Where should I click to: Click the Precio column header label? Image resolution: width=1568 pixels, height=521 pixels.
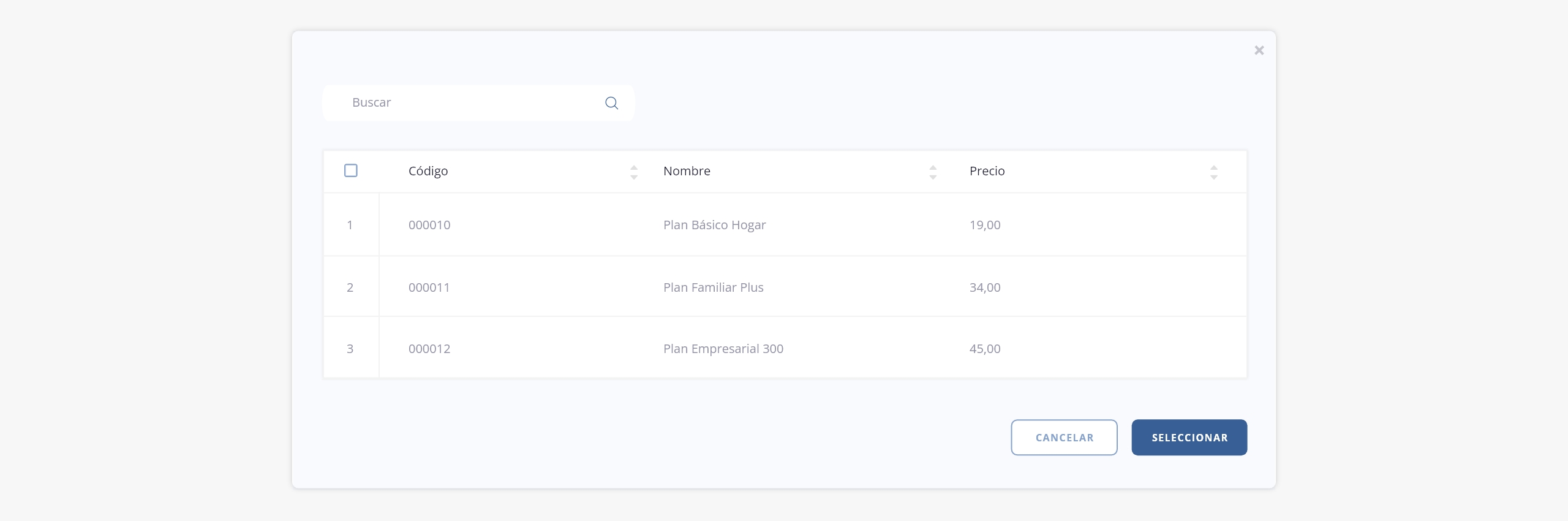point(987,171)
